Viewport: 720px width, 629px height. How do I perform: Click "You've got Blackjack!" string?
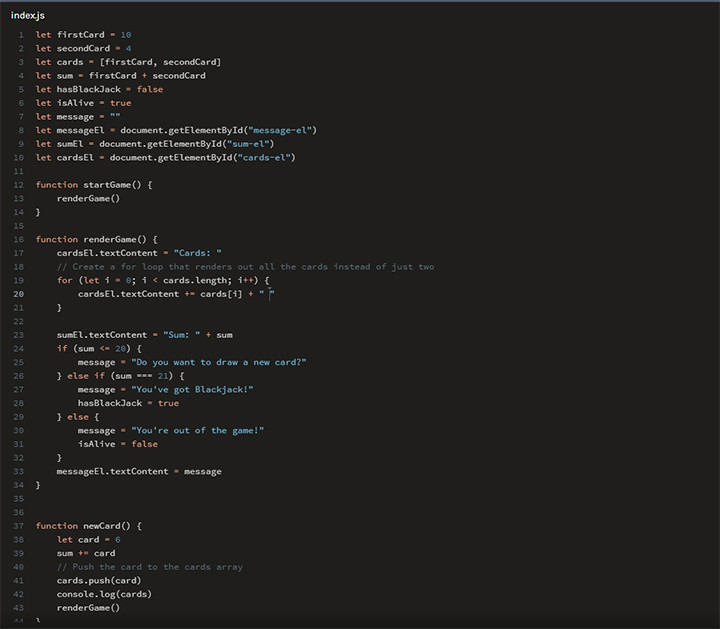pos(192,390)
